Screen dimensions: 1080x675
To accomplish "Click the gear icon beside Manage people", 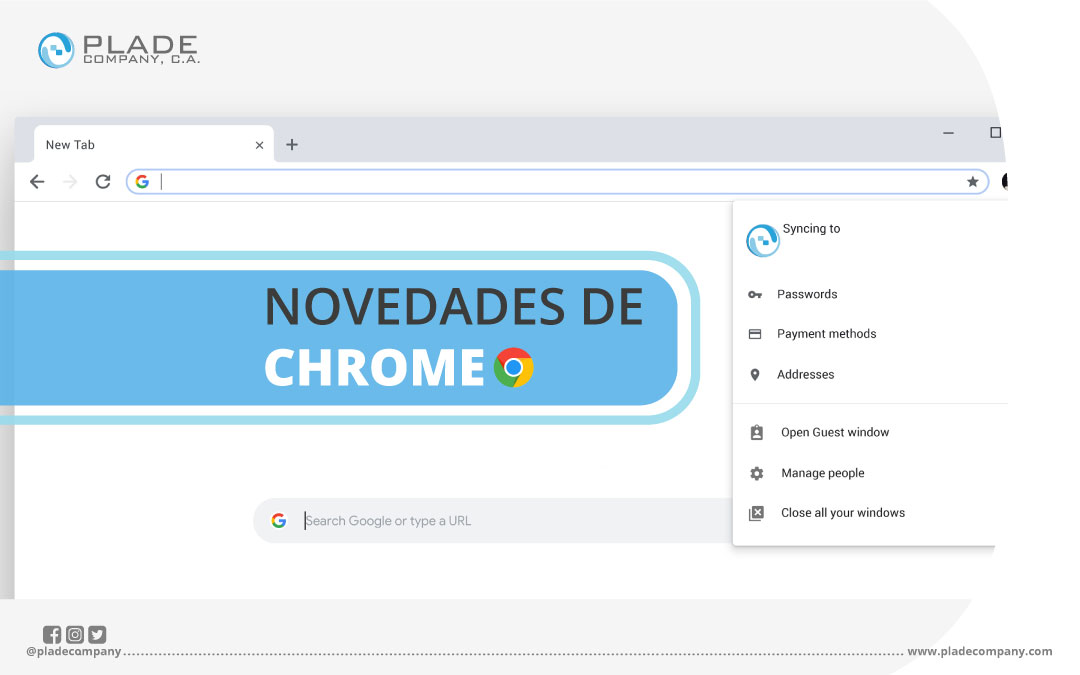I will tap(756, 473).
